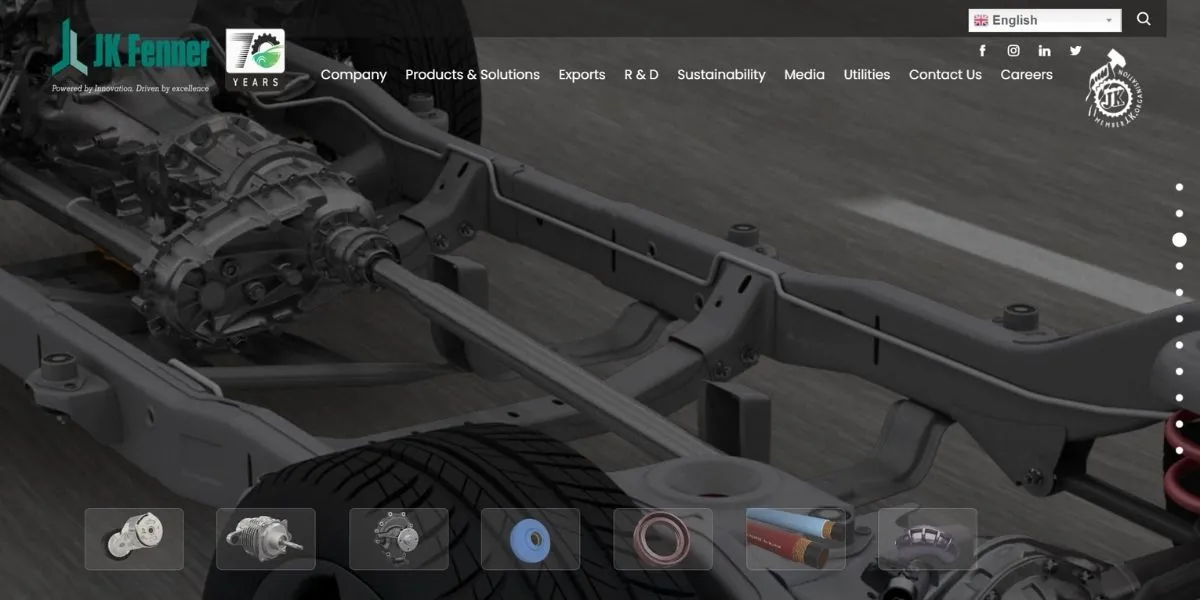The width and height of the screenshot is (1200, 600).
Task: Open the search magnifier icon
Action: tap(1144, 19)
